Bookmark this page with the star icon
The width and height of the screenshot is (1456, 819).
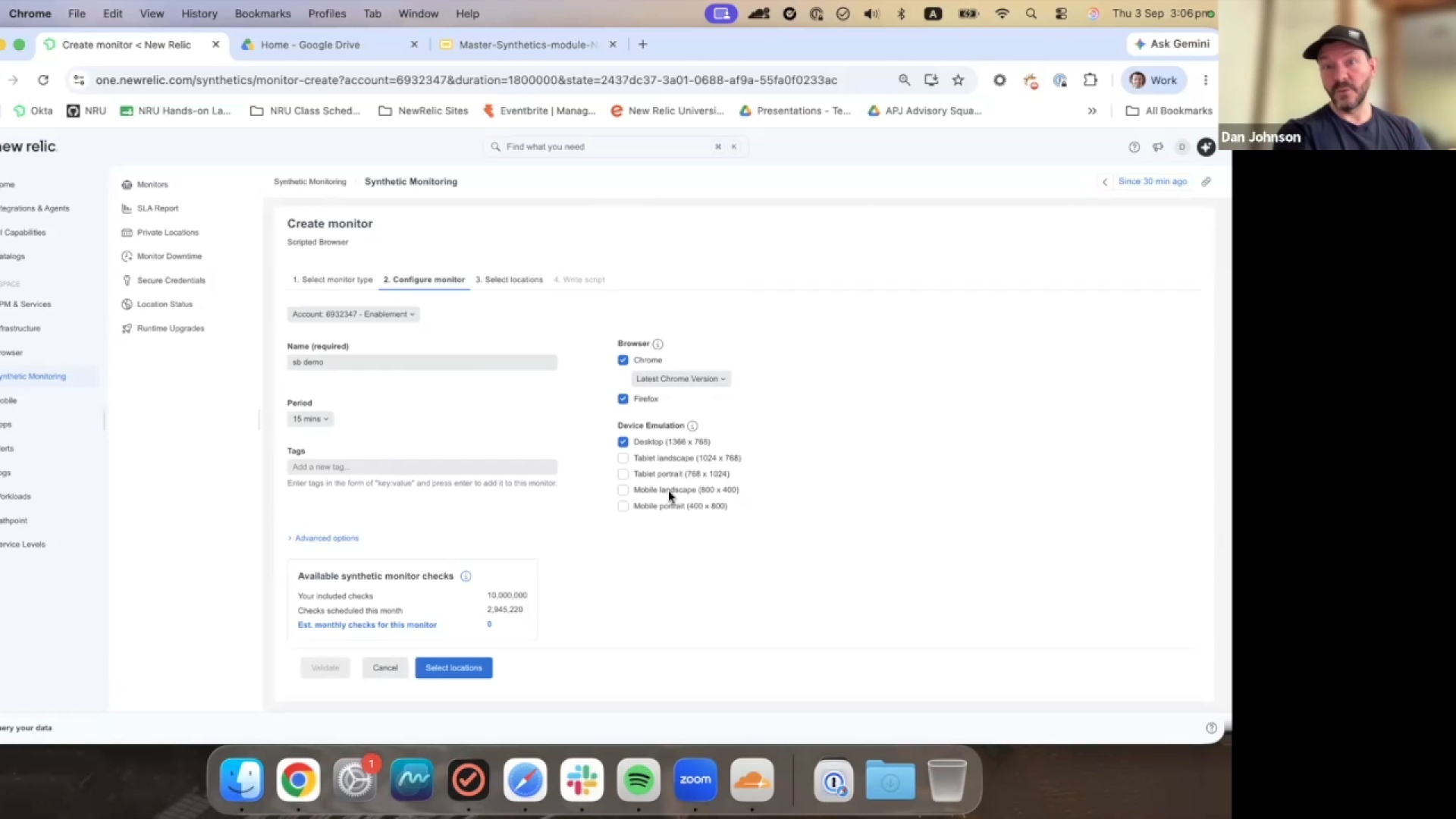pos(959,80)
